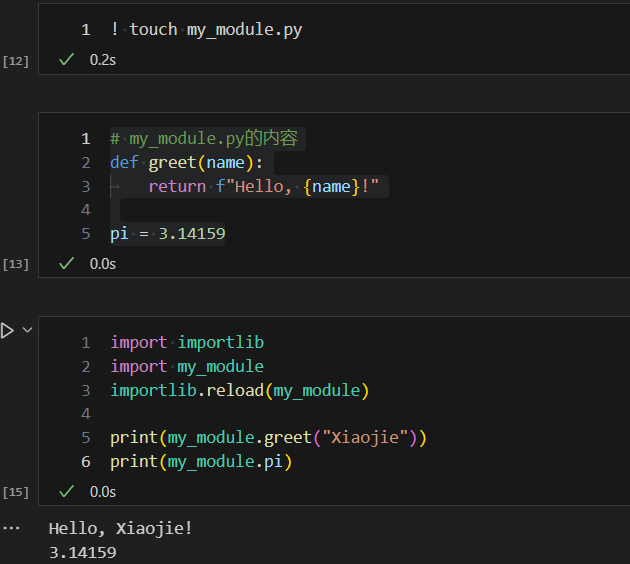Click execution count label [13]

pos(16,264)
